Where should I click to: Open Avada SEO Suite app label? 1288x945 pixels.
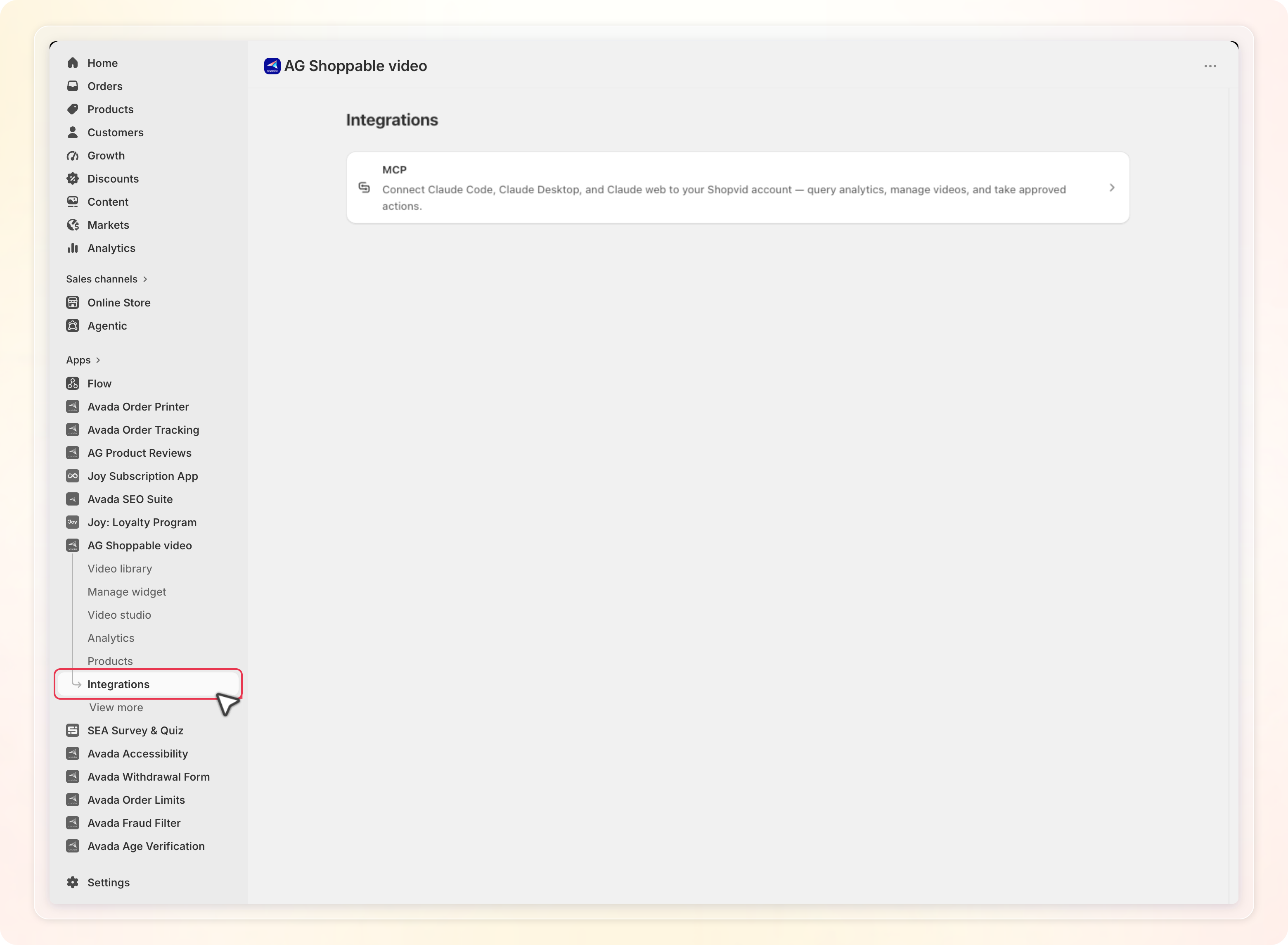pyautogui.click(x=130, y=499)
